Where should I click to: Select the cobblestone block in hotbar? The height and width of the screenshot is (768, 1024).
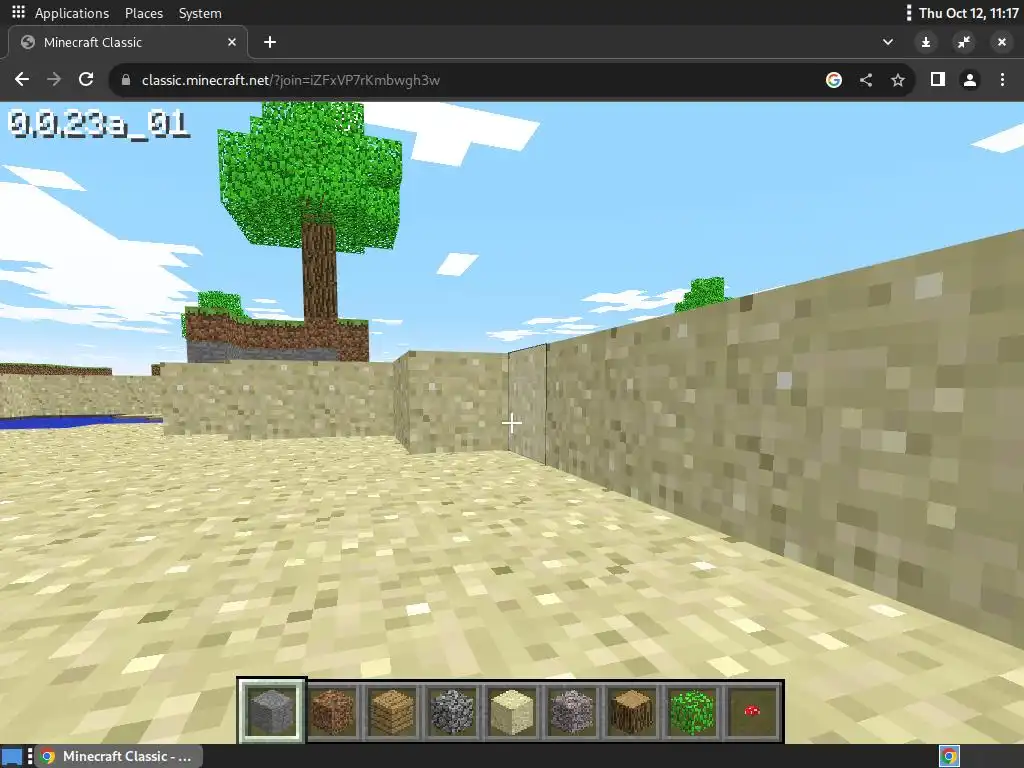click(x=452, y=711)
